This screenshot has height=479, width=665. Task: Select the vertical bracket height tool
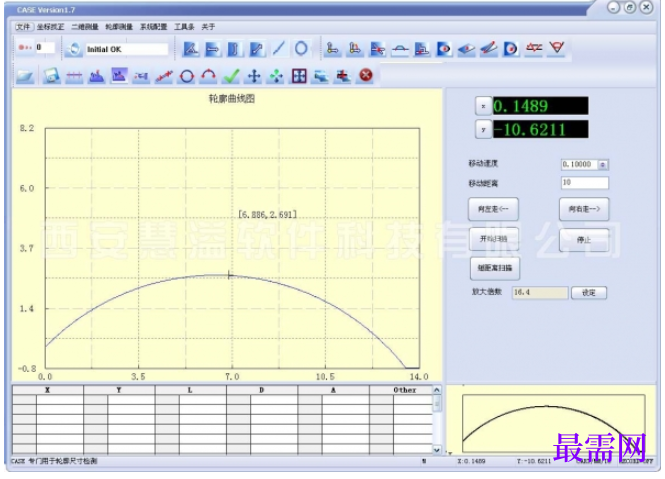pos(234,49)
